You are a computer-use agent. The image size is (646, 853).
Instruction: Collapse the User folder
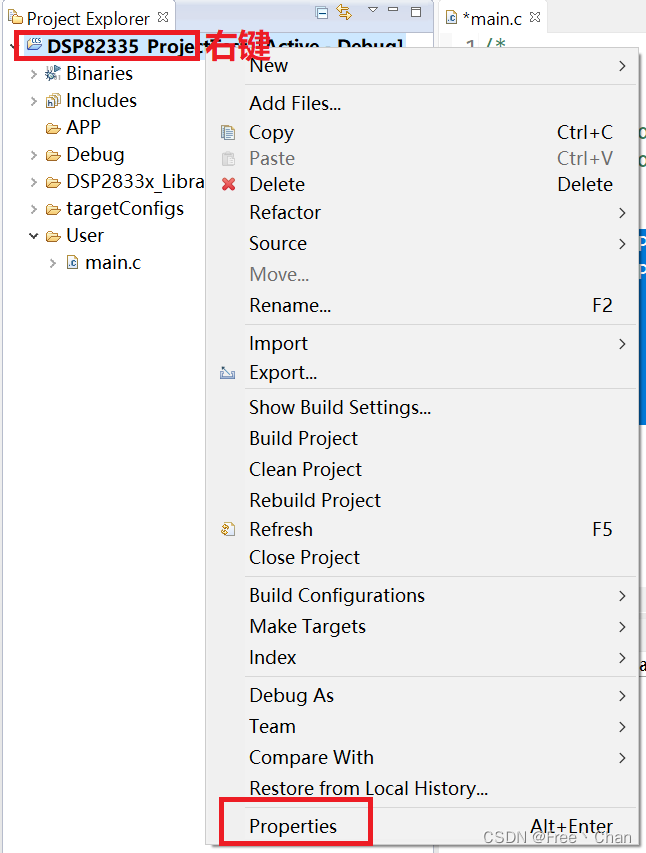[x=34, y=236]
